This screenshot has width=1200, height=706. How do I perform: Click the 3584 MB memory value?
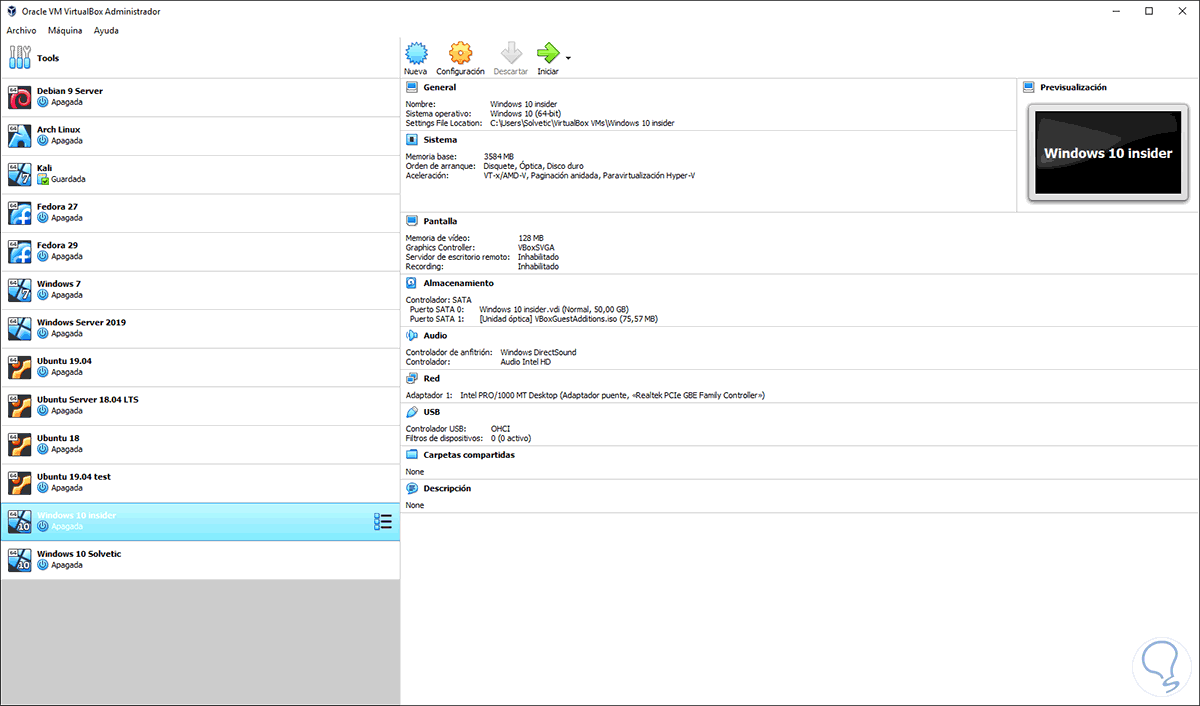[x=498, y=157]
